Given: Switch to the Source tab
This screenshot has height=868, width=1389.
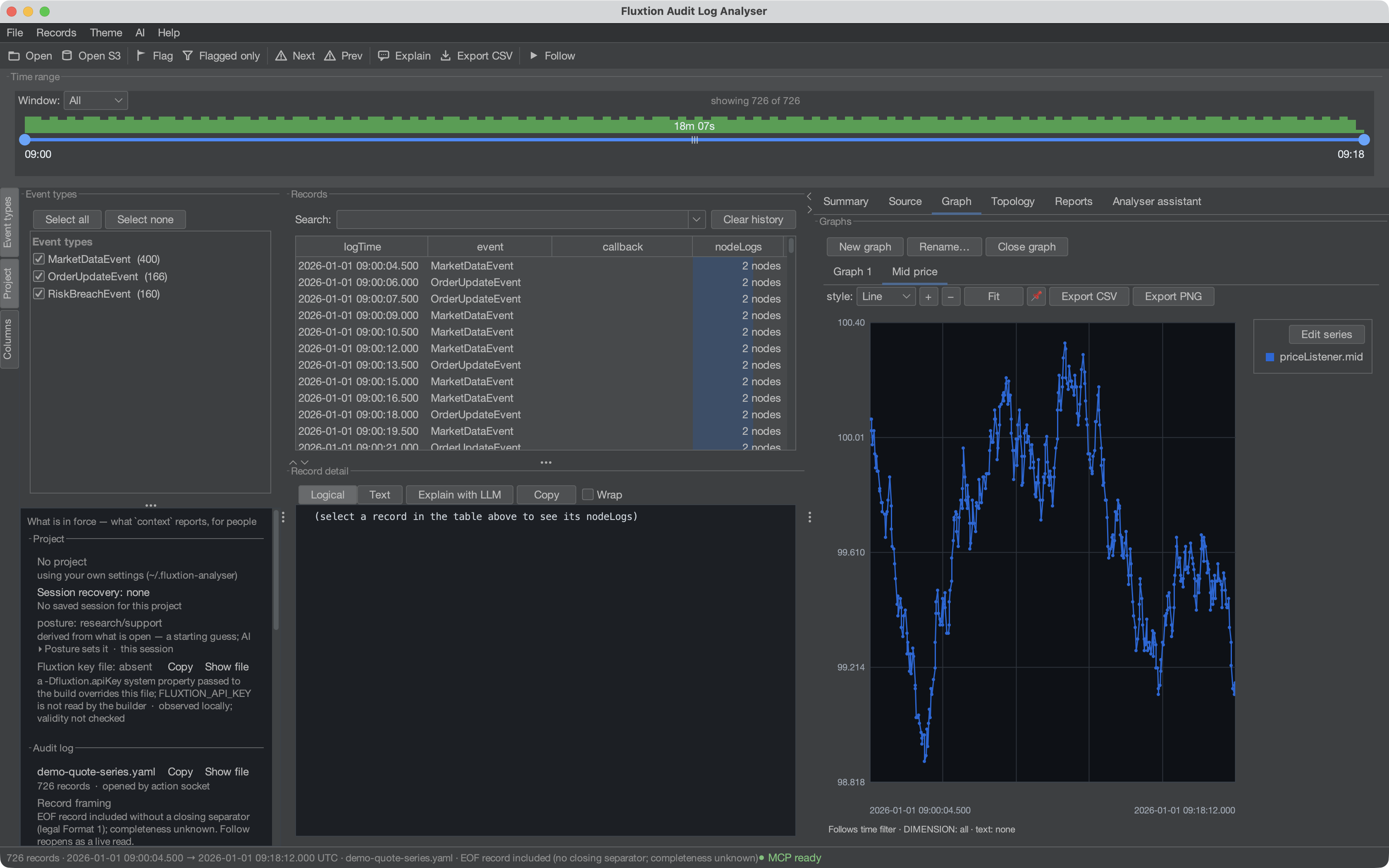Looking at the screenshot, I should pos(905,202).
